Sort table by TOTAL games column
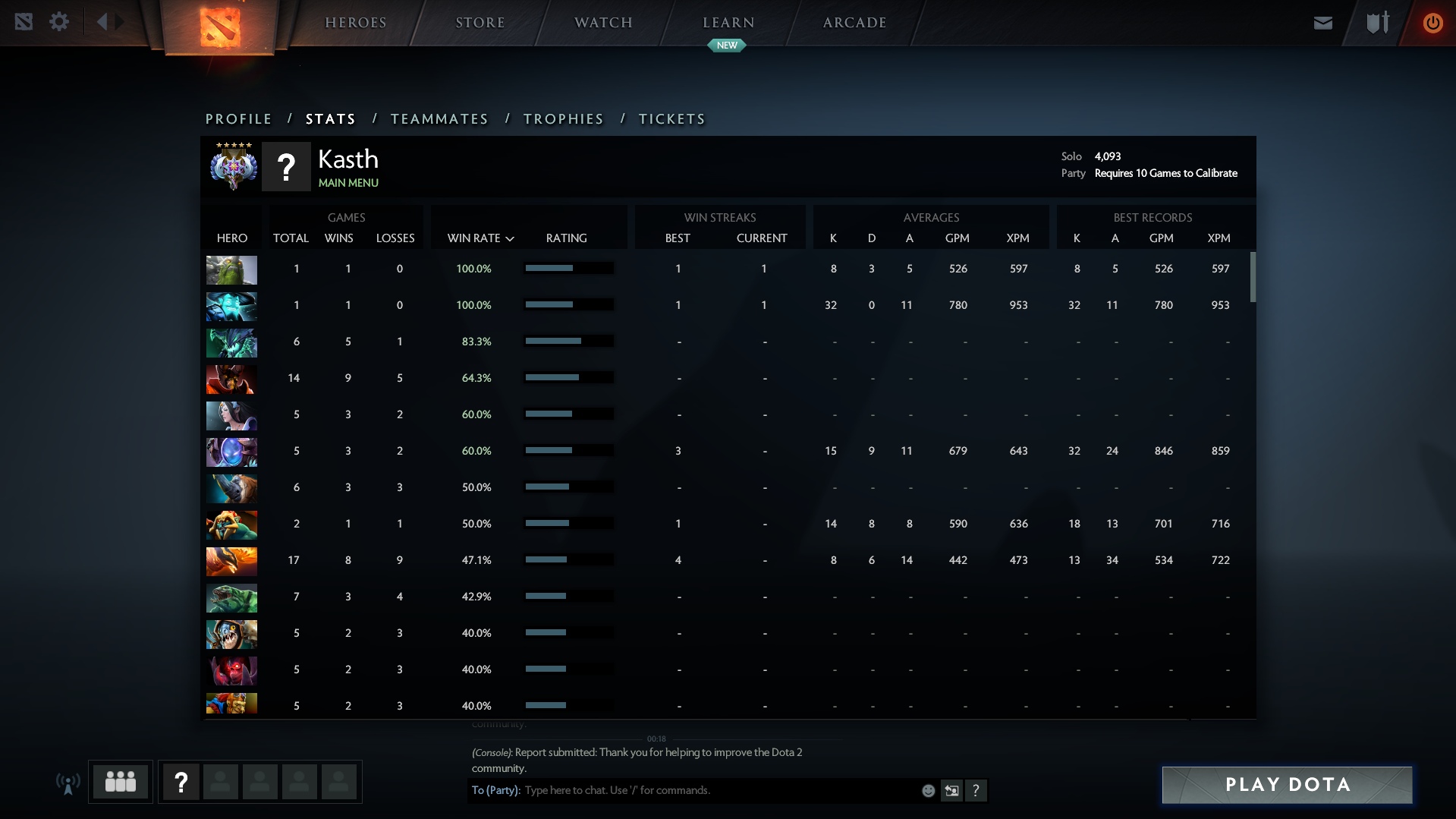1456x819 pixels. coord(291,238)
